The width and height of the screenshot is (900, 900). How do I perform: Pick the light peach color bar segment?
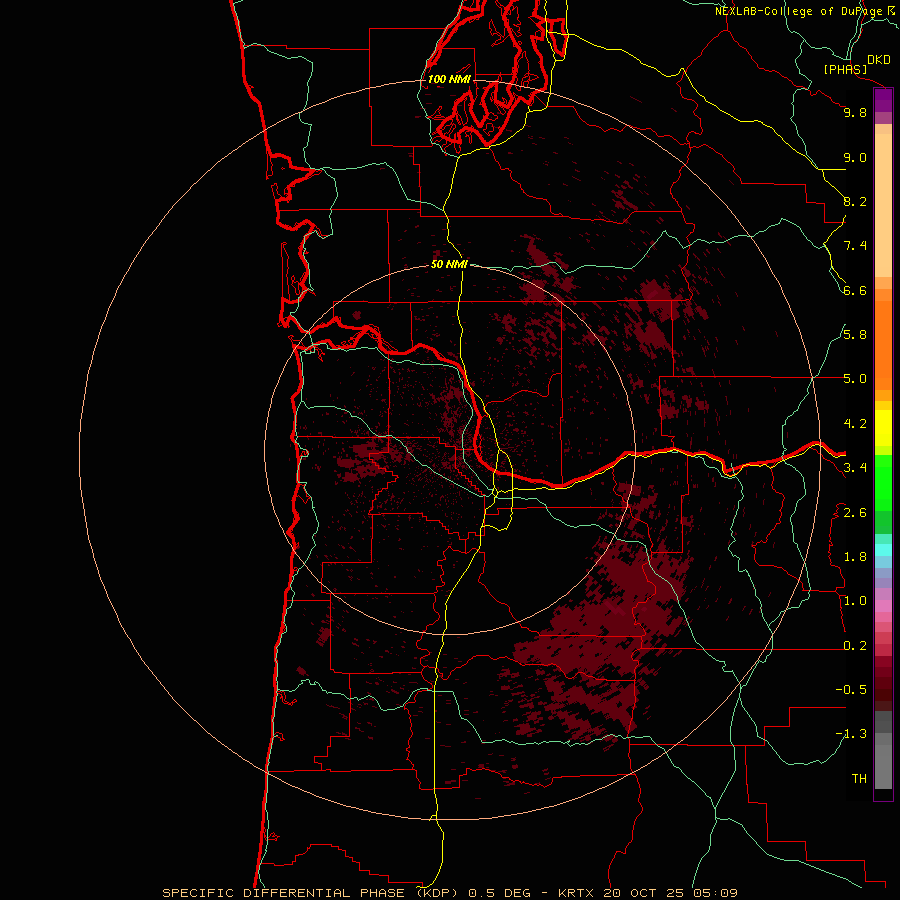point(883,205)
